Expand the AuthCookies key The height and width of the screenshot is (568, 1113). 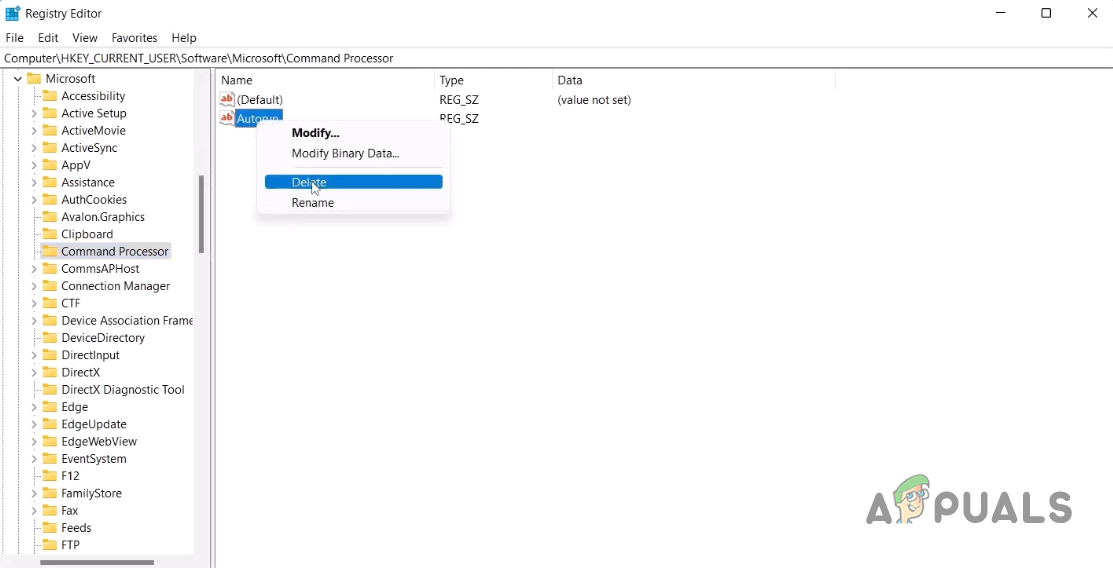pos(33,200)
